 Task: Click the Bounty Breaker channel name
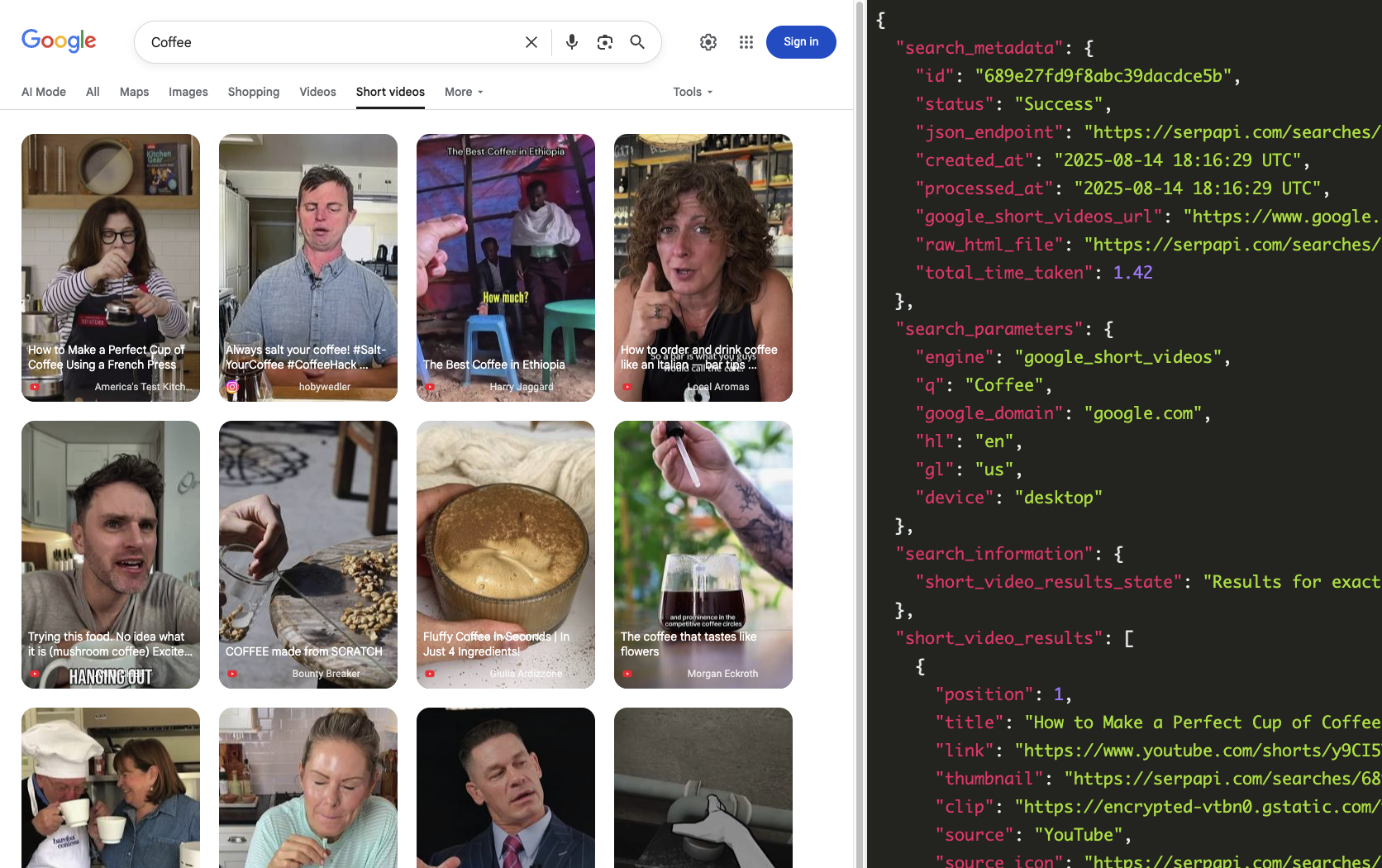coord(326,674)
